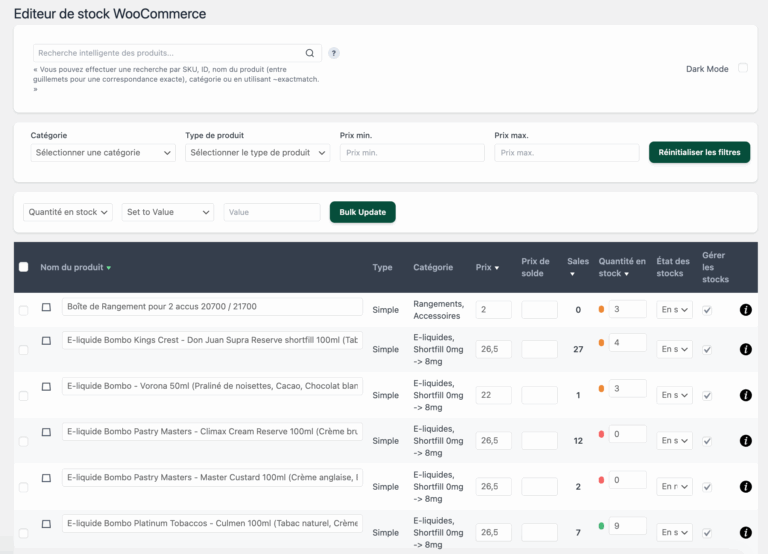Enable Dark Mode checkbox

[743, 68]
